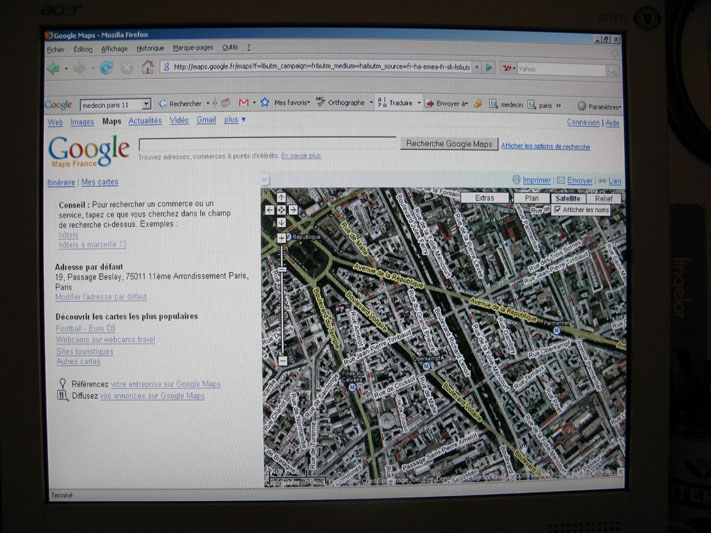Click the Firefox back arrow button
Viewport: 711px width, 533px height.
click(x=54, y=68)
